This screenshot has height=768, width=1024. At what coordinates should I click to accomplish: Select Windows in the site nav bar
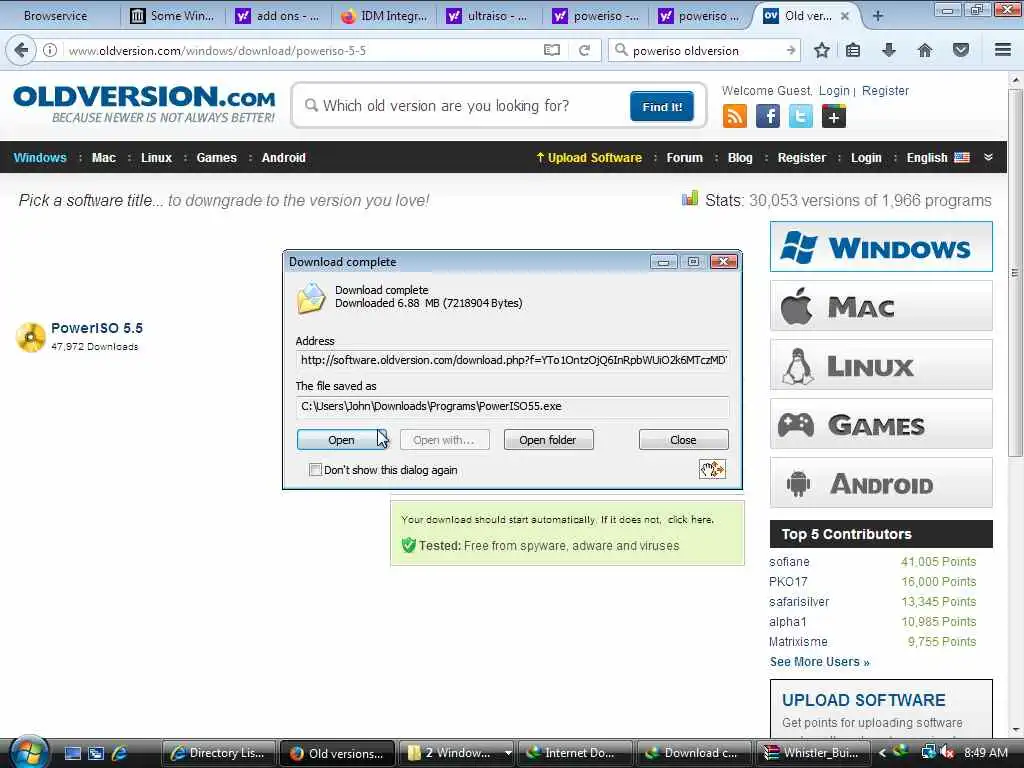(x=40, y=157)
